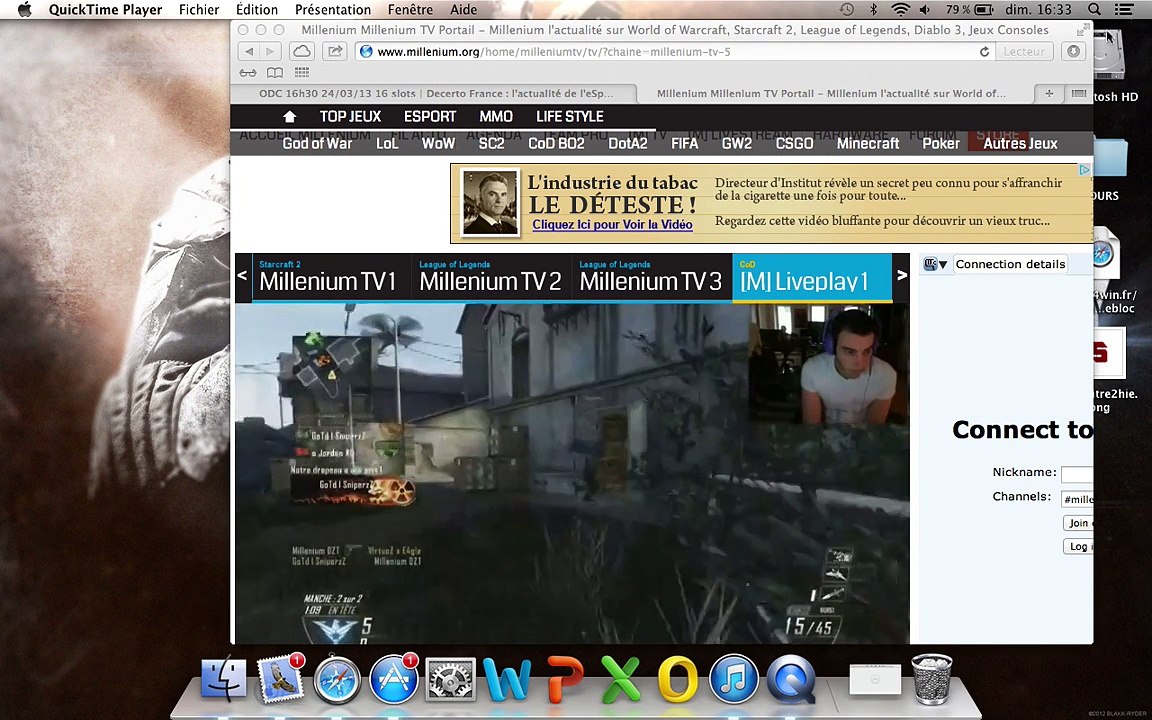
Task: Launch Microsoft Word from the Dock
Action: (507, 679)
